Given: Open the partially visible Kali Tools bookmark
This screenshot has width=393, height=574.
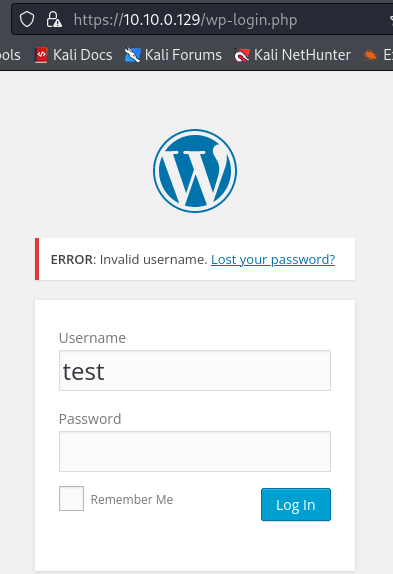Looking at the screenshot, I should click(10, 55).
